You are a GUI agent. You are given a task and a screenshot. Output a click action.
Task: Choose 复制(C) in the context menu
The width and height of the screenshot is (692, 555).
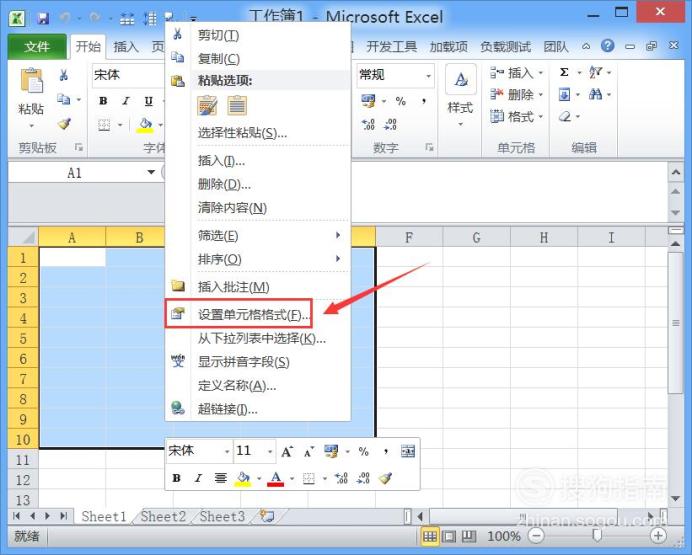pyautogui.click(x=258, y=58)
